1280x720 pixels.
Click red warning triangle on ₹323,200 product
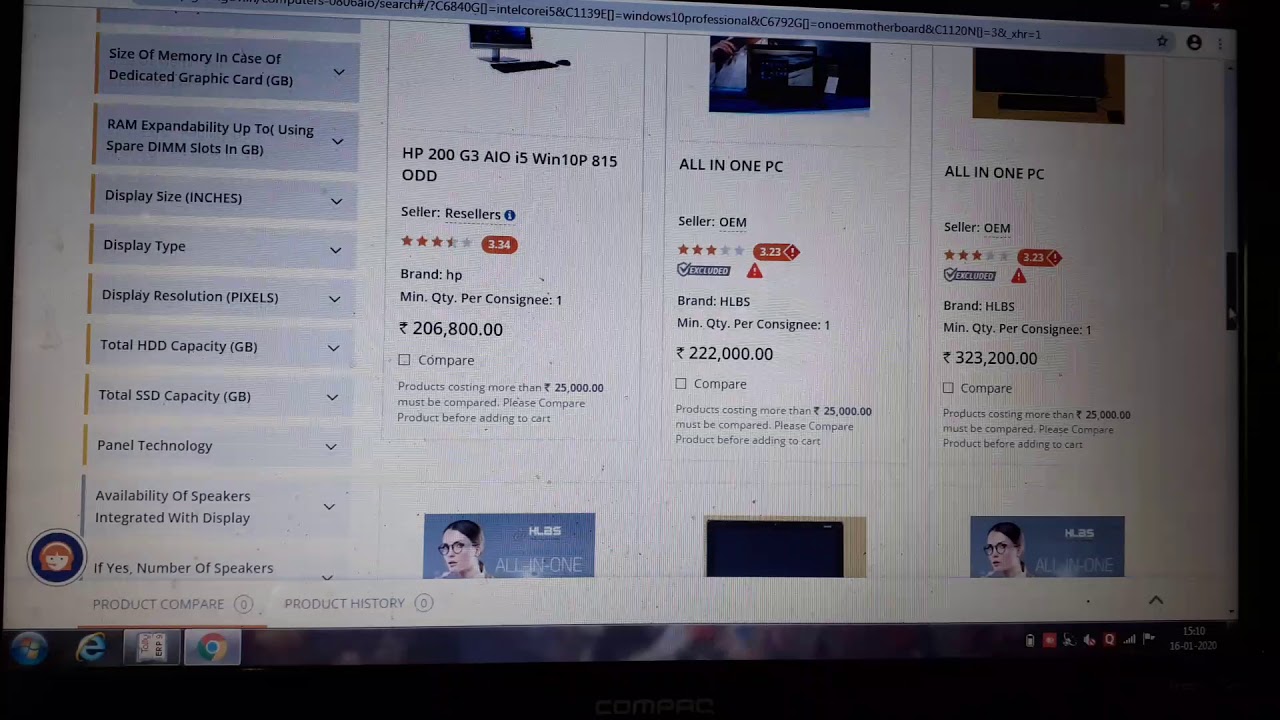1018,276
